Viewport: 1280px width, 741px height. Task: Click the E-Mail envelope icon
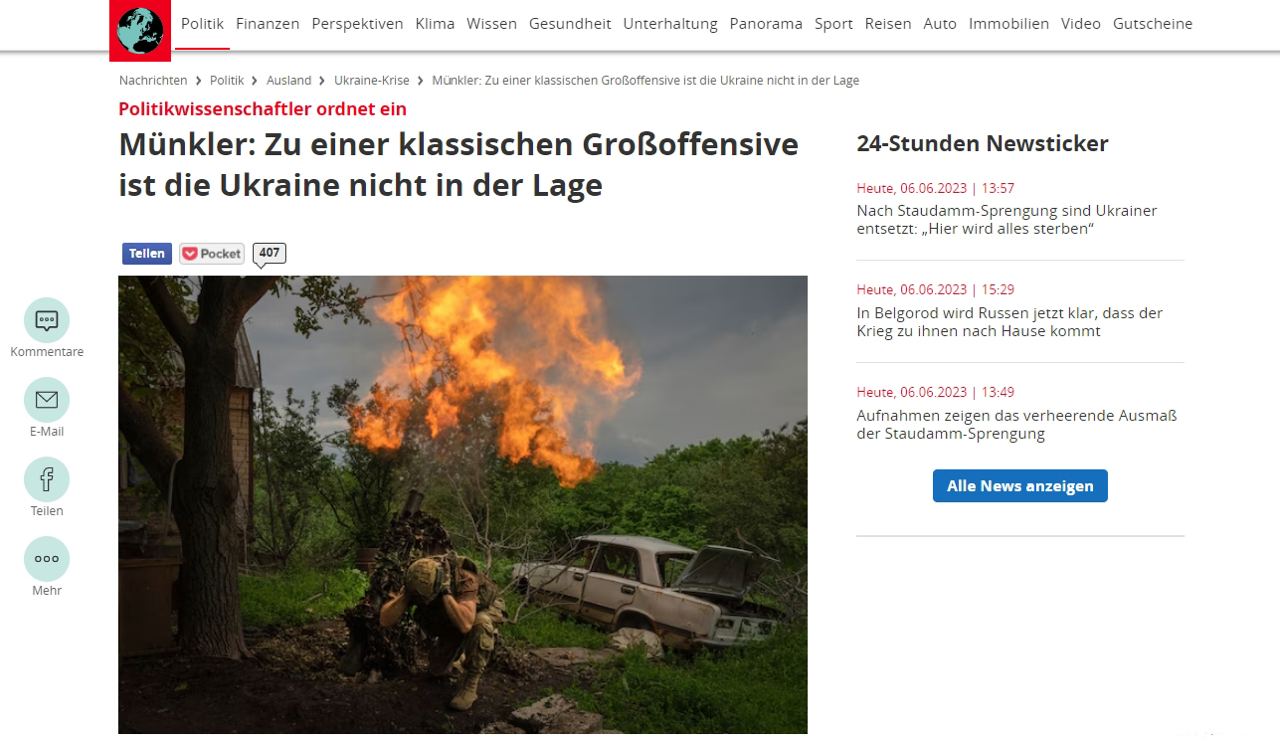(47, 400)
